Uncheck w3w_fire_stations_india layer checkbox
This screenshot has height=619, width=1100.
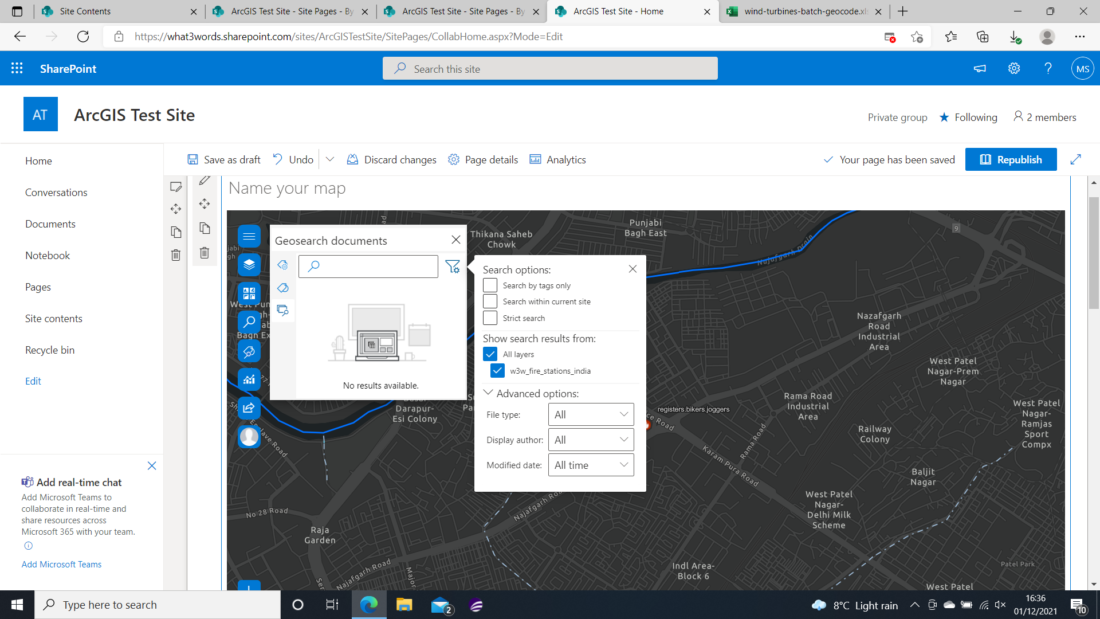(x=497, y=371)
